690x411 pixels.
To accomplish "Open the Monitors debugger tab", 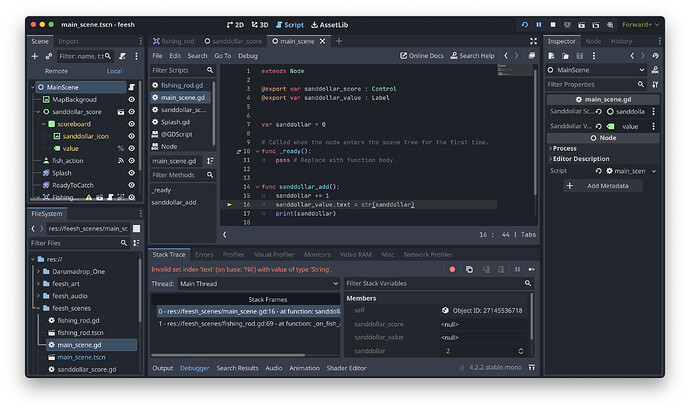I will pos(317,254).
